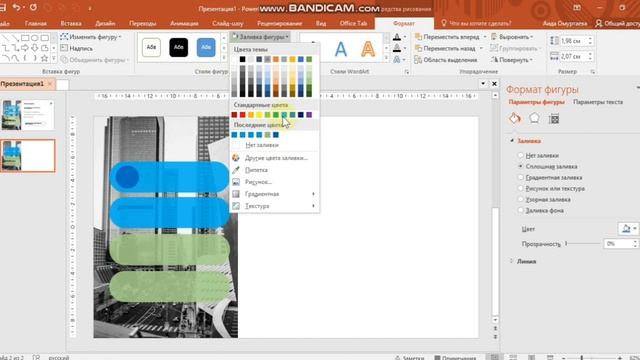The width and height of the screenshot is (640, 360).
Task: Click Примечания comments in status bar
Action: (456, 357)
